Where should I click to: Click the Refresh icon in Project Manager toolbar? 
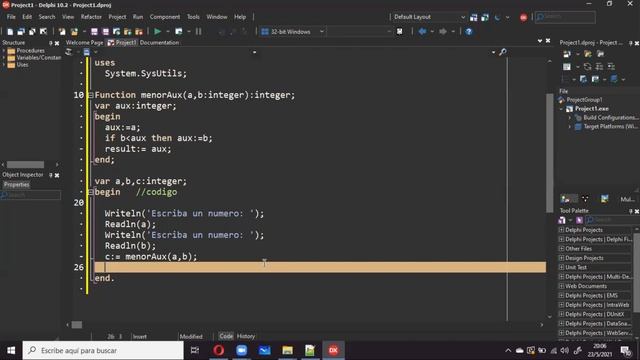587,66
